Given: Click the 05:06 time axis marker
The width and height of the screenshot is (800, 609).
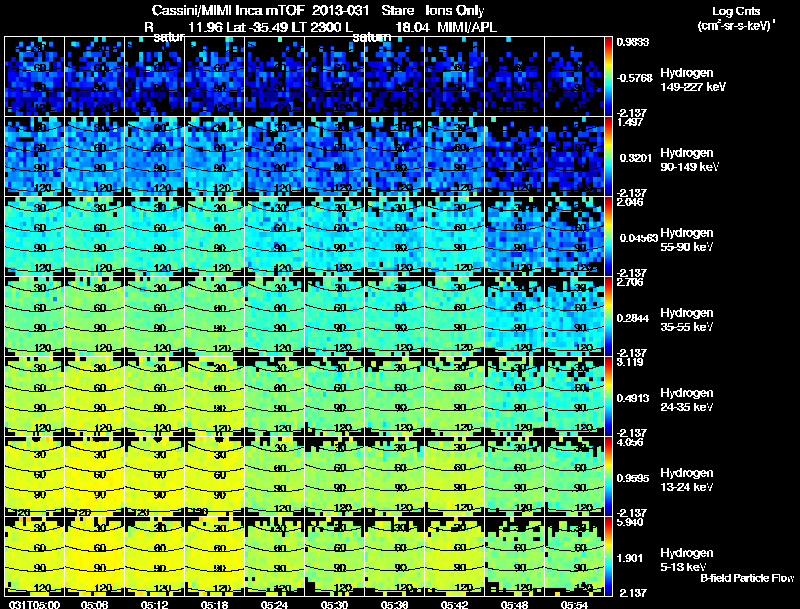Looking at the screenshot, I should click(x=94, y=604).
